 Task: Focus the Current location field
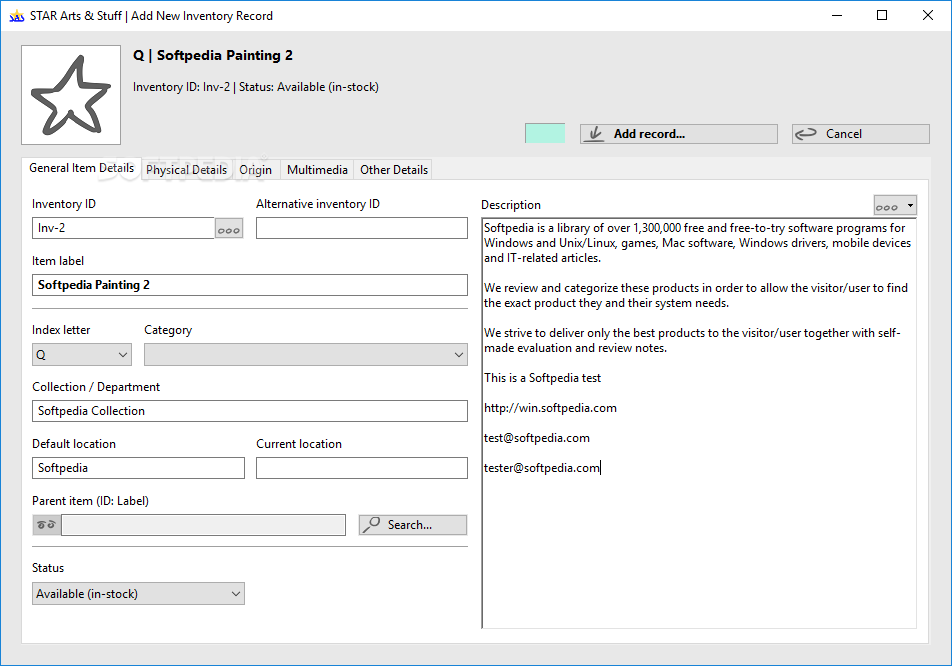pos(362,468)
